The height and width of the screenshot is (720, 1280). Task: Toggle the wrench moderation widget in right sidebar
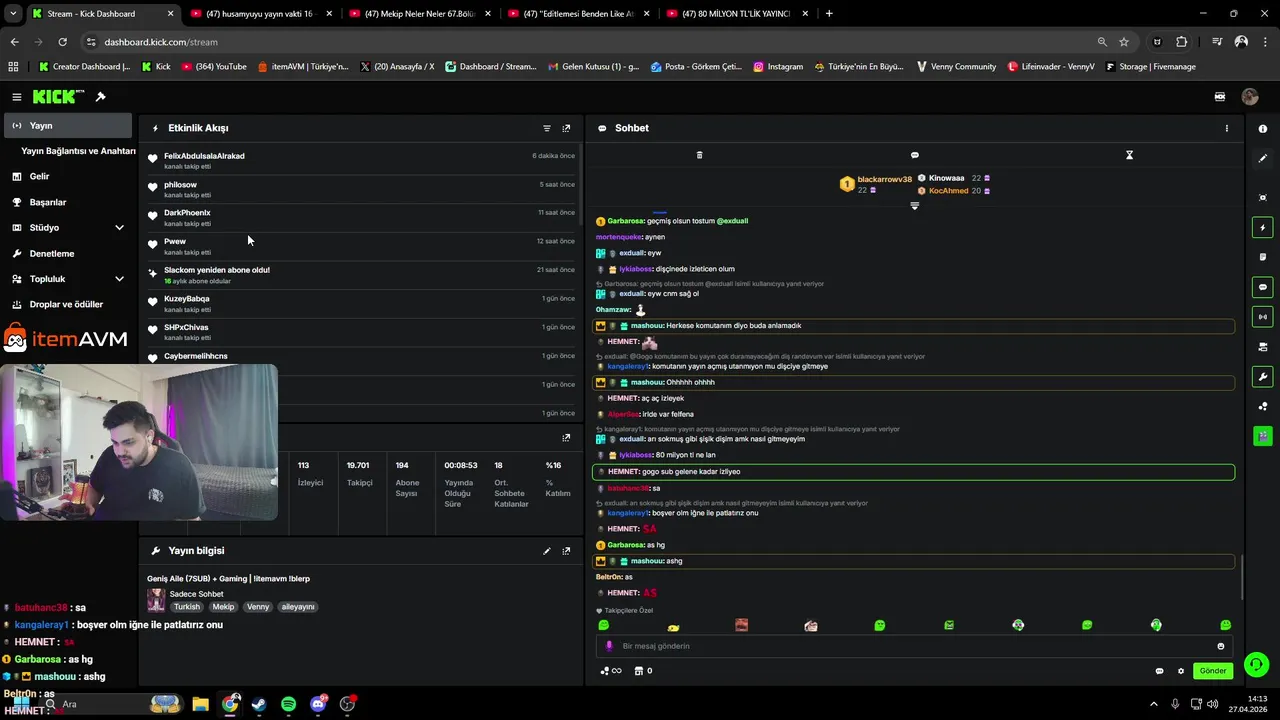(x=1263, y=377)
